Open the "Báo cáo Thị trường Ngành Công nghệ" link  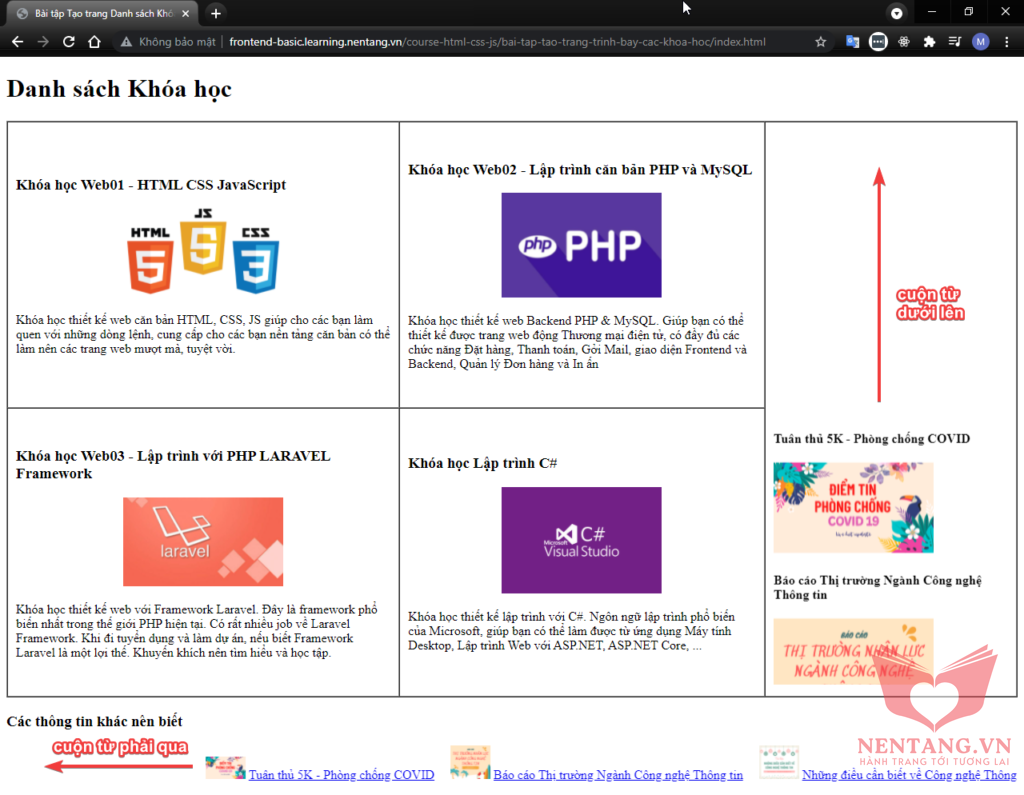point(618,775)
